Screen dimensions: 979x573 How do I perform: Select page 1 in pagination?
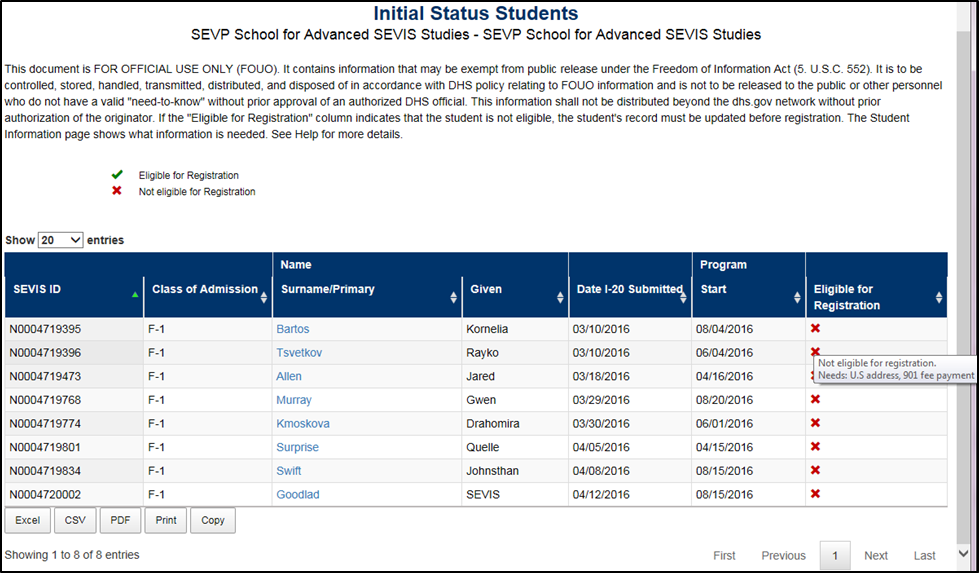tap(835, 556)
